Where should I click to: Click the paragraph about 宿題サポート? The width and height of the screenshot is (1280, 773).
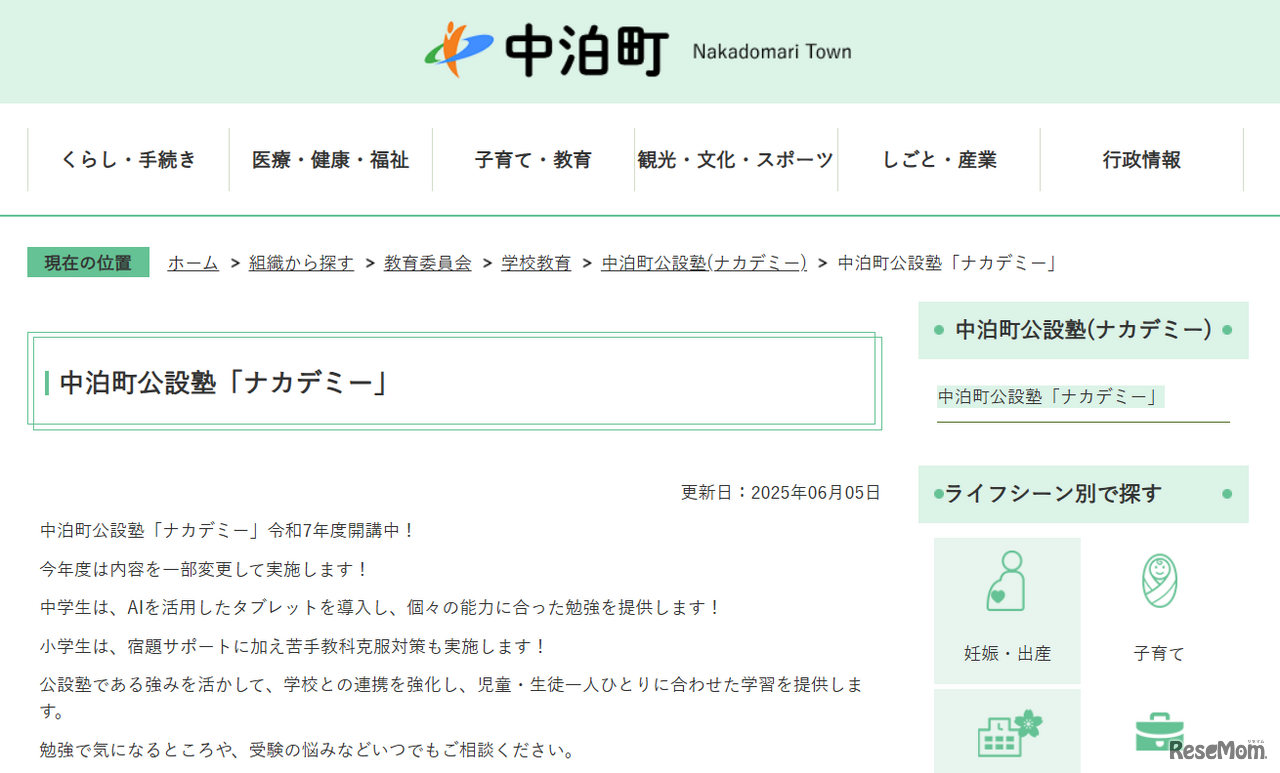294,647
